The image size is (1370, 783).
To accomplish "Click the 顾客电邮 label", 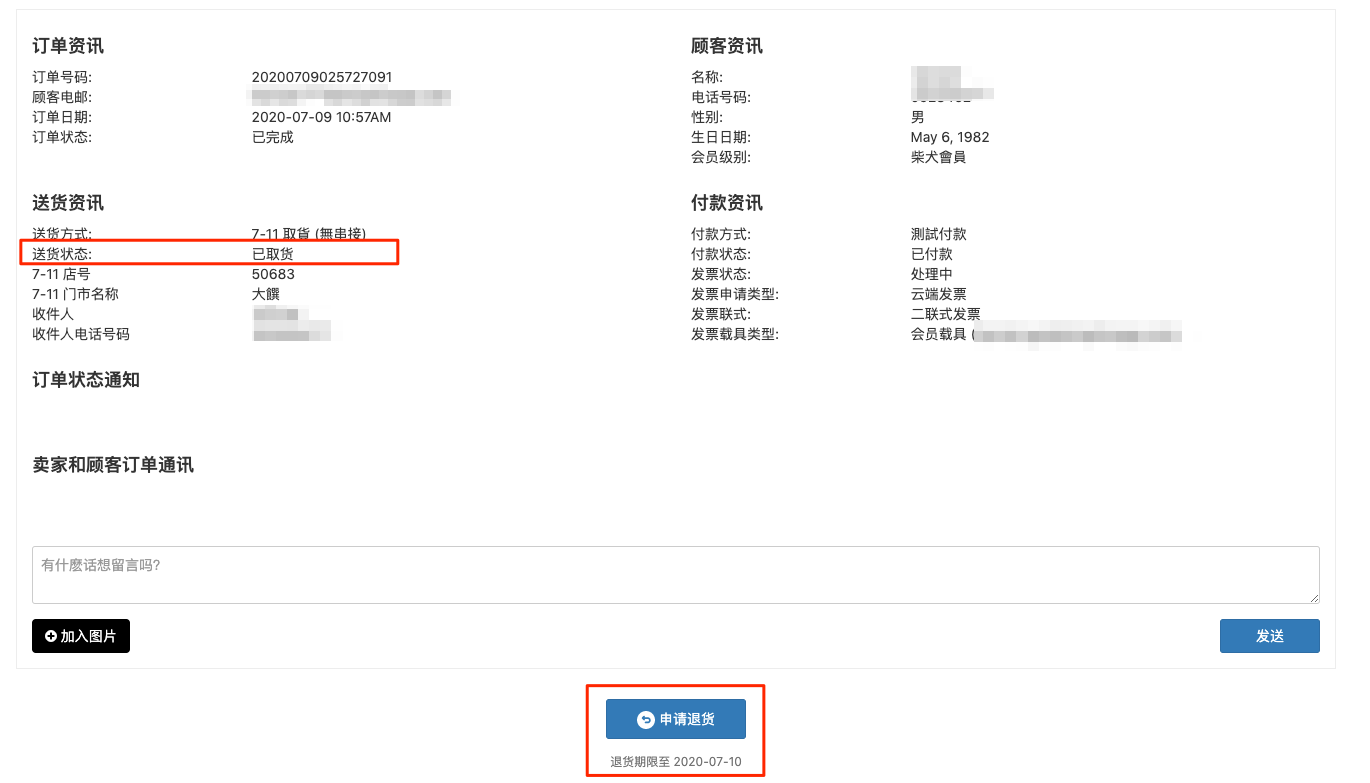I will [62, 97].
